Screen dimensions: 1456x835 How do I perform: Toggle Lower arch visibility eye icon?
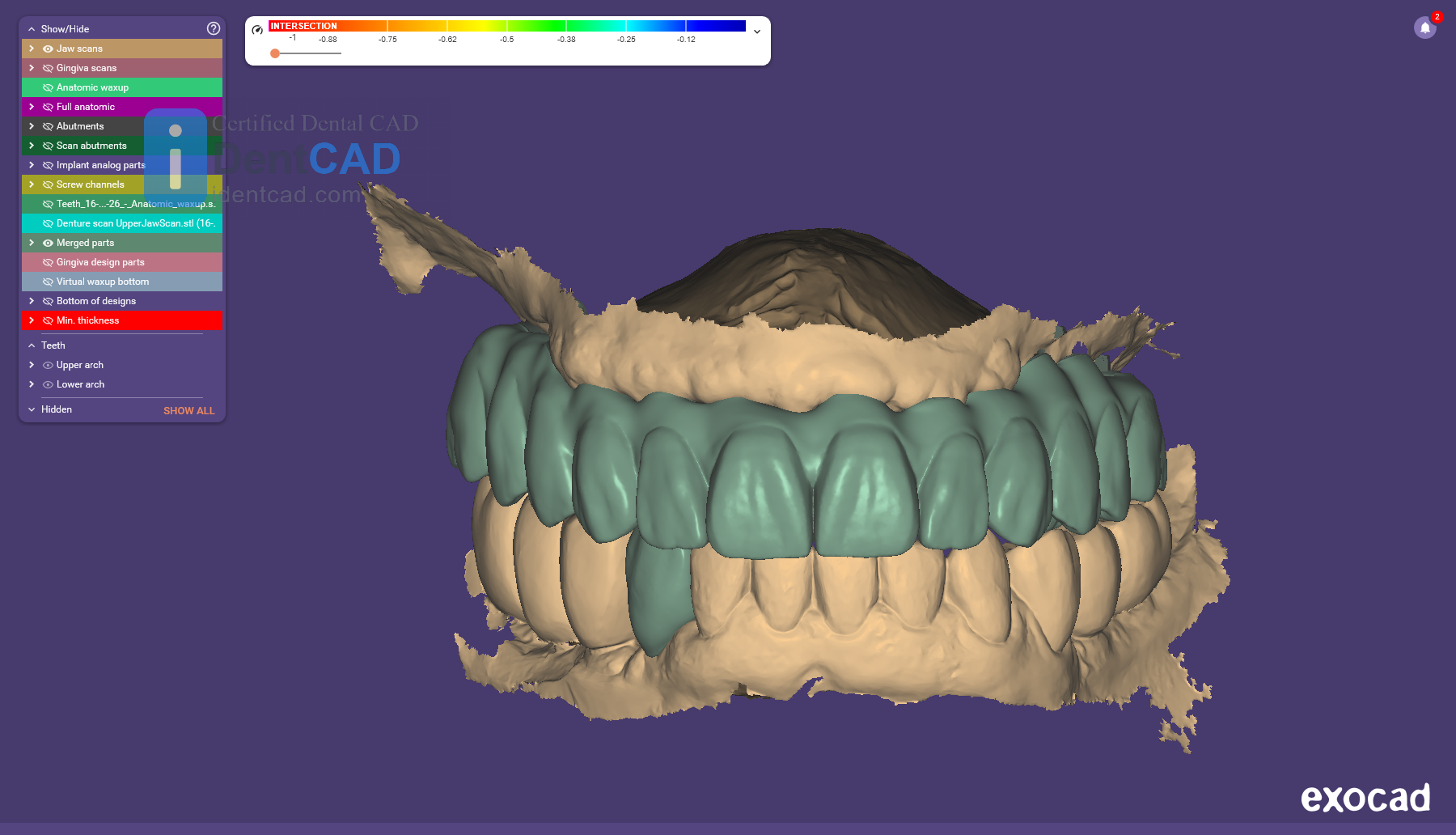pyautogui.click(x=48, y=384)
